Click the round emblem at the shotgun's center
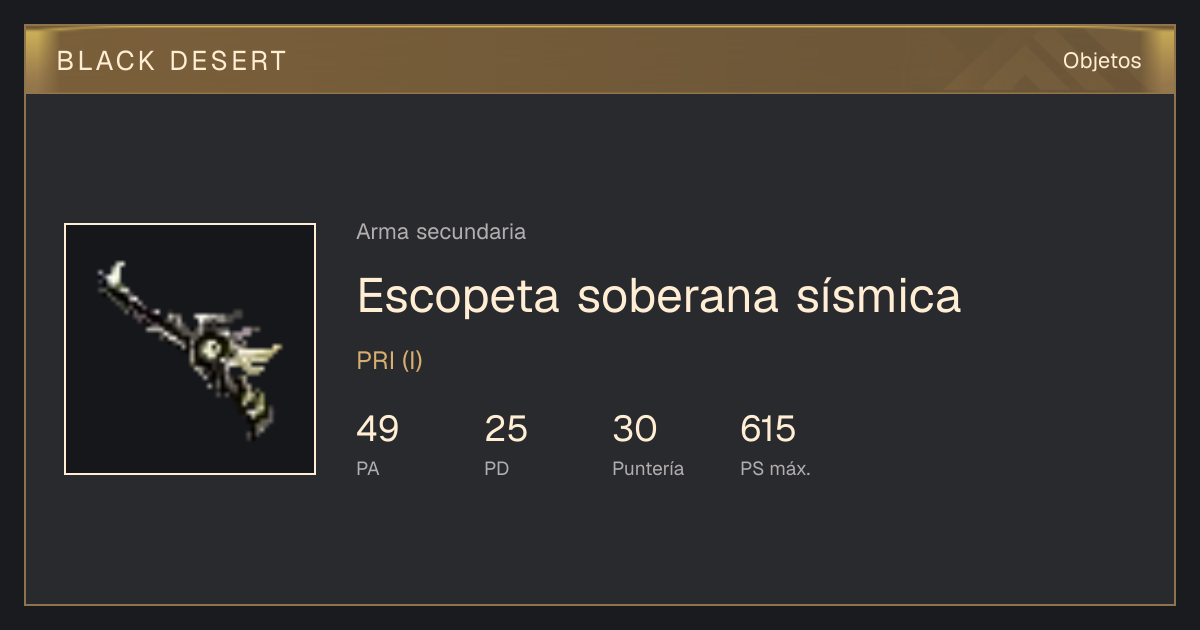 pyautogui.click(x=211, y=349)
